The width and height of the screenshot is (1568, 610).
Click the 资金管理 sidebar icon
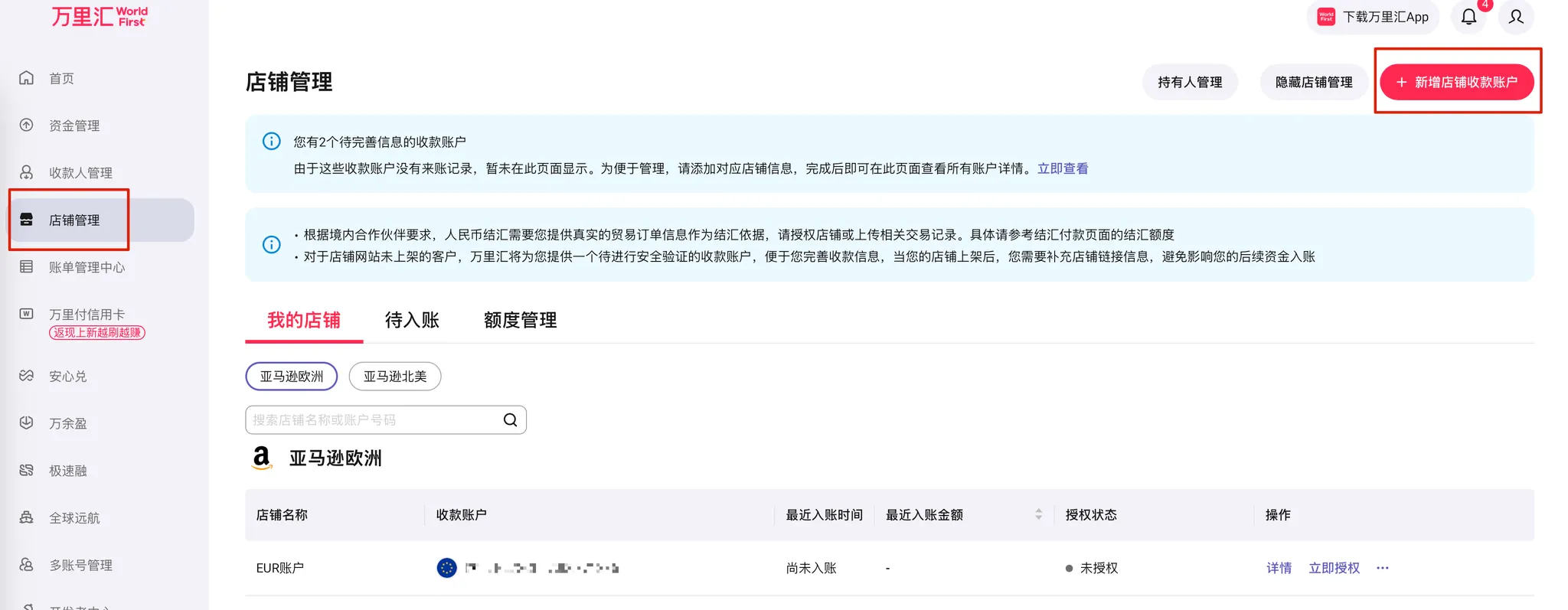[x=27, y=126]
